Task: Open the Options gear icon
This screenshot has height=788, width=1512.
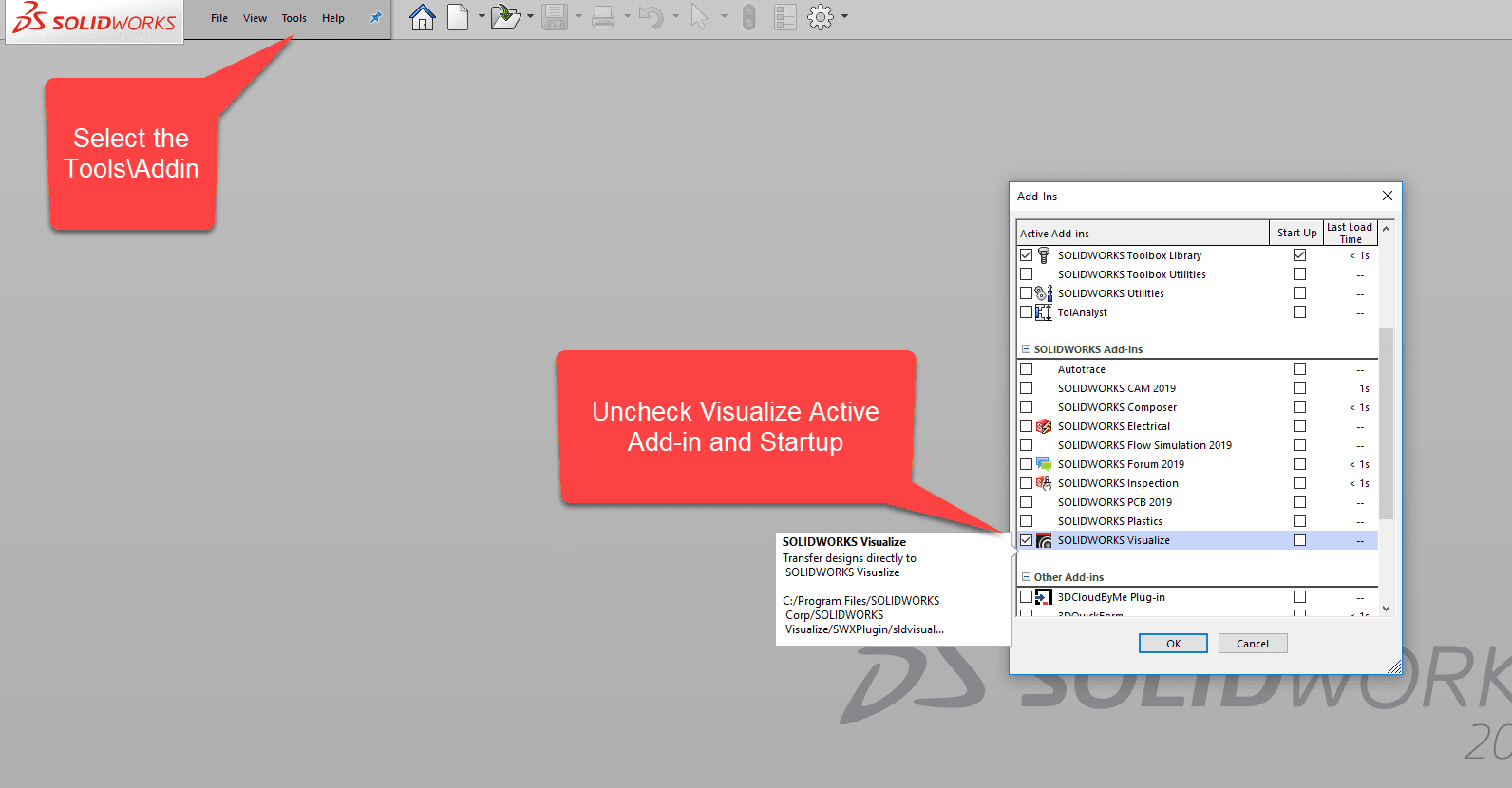Action: 820,17
